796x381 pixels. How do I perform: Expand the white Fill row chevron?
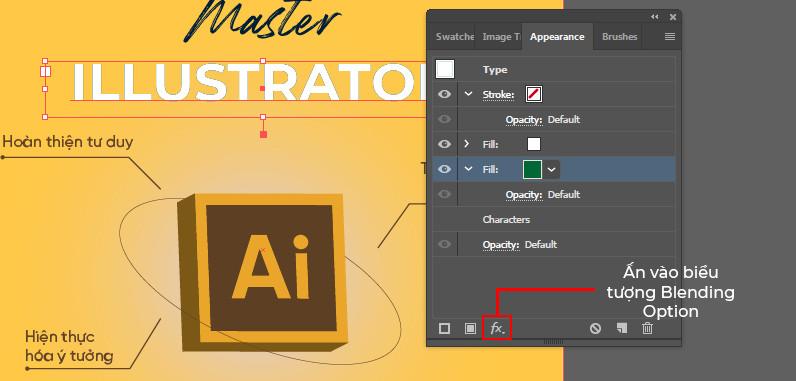(x=467, y=144)
